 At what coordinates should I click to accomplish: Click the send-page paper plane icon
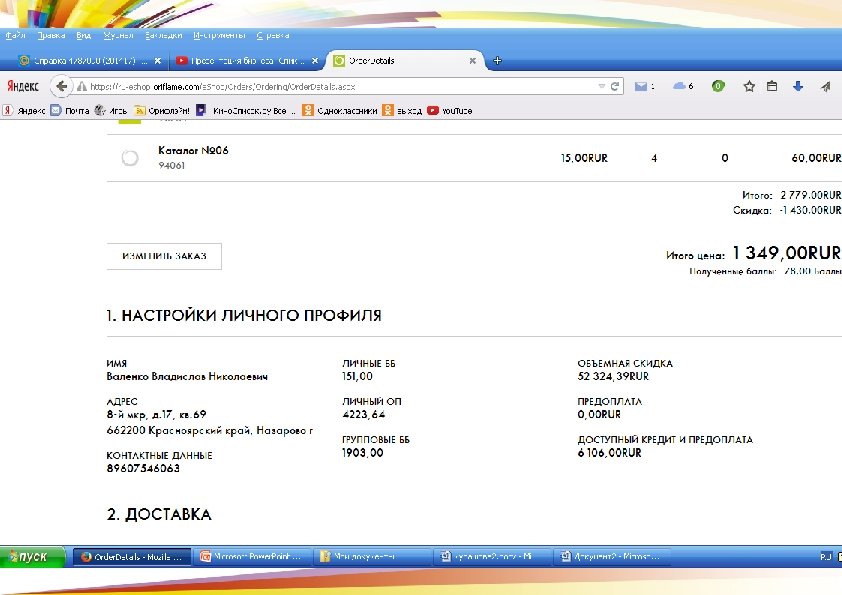(826, 86)
